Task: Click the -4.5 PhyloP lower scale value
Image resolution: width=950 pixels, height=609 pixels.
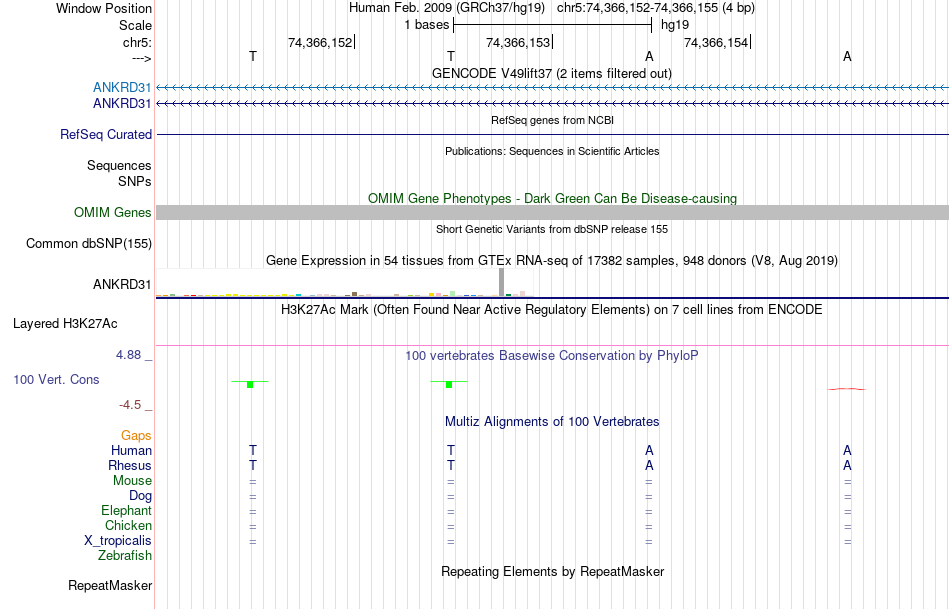Action: click(x=130, y=405)
